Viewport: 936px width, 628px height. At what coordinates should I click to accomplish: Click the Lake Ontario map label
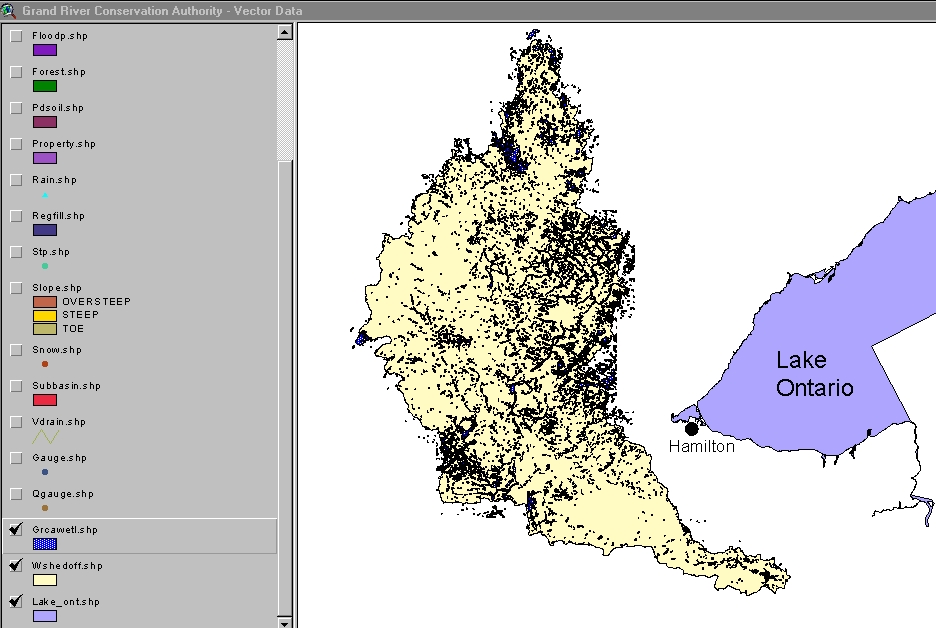[x=814, y=374]
